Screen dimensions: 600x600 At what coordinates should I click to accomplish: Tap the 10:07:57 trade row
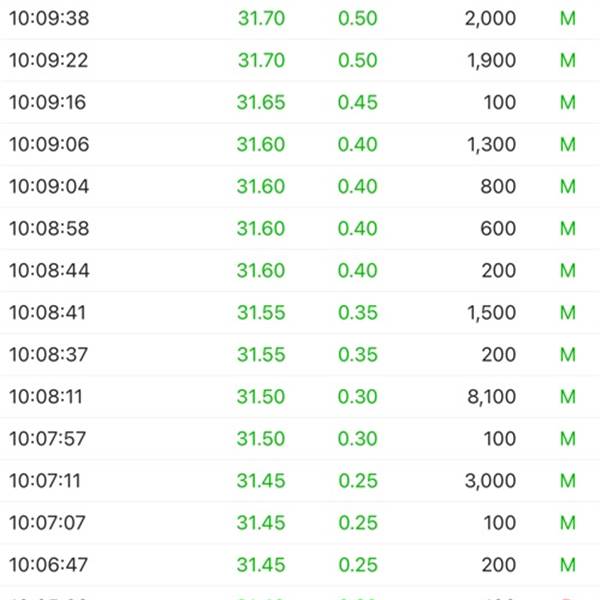(300, 439)
